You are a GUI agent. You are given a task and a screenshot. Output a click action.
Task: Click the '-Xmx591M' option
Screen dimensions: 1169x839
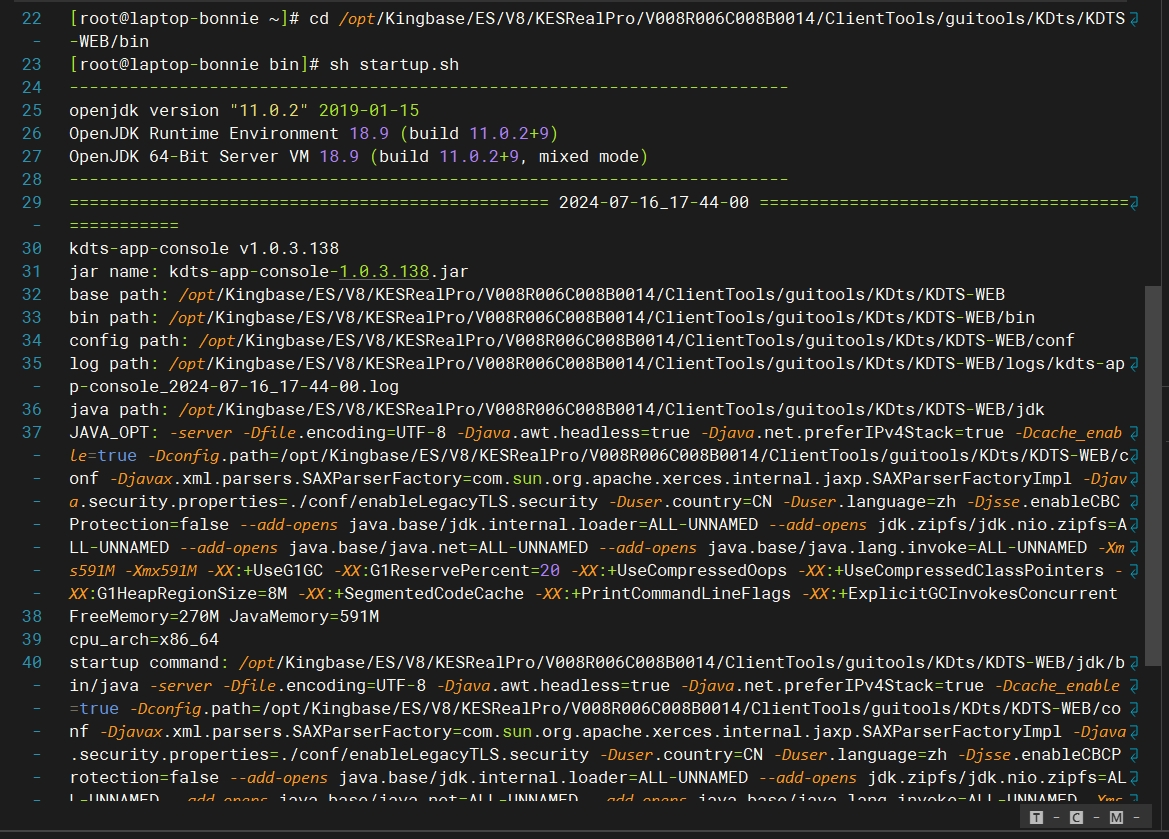[161, 571]
